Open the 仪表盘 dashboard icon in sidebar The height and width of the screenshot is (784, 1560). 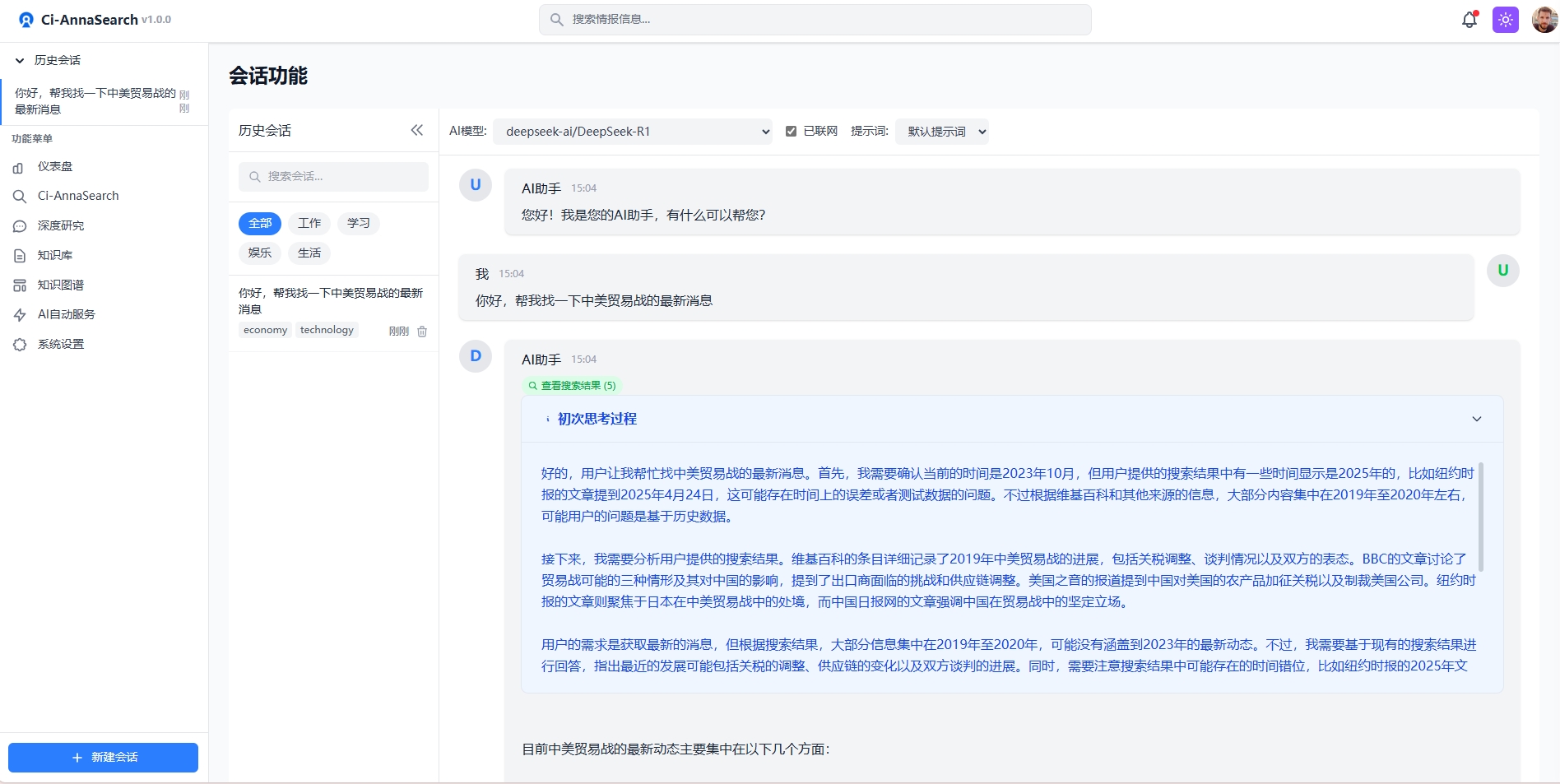tap(20, 167)
